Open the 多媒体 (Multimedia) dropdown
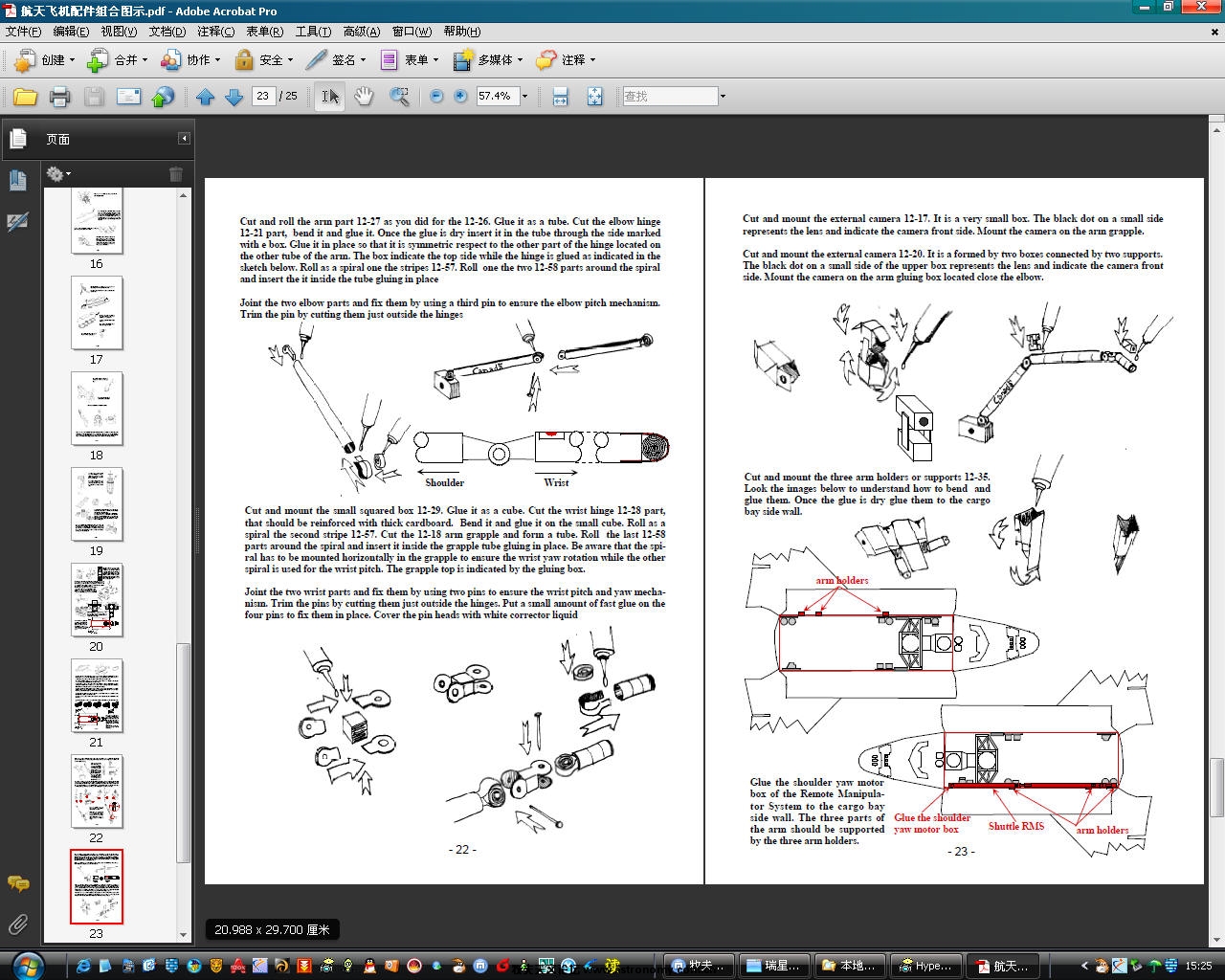Image resolution: width=1225 pixels, height=980 pixels. point(488,60)
